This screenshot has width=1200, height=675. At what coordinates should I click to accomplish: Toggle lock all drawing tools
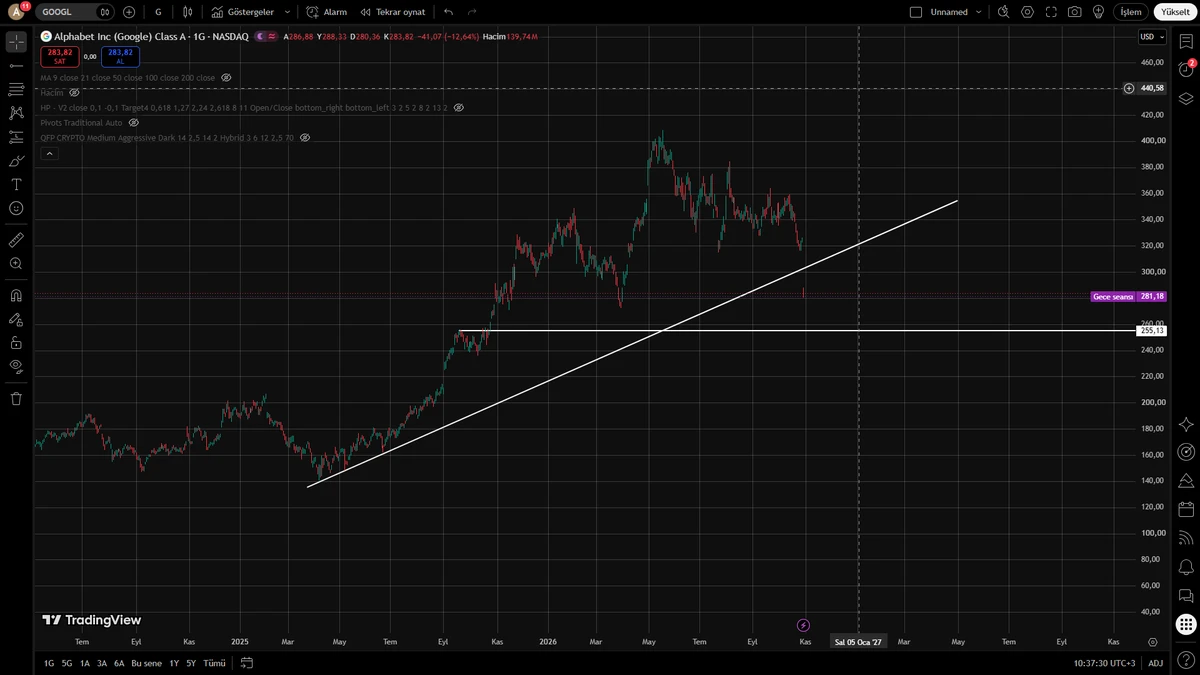pyautogui.click(x=16, y=343)
